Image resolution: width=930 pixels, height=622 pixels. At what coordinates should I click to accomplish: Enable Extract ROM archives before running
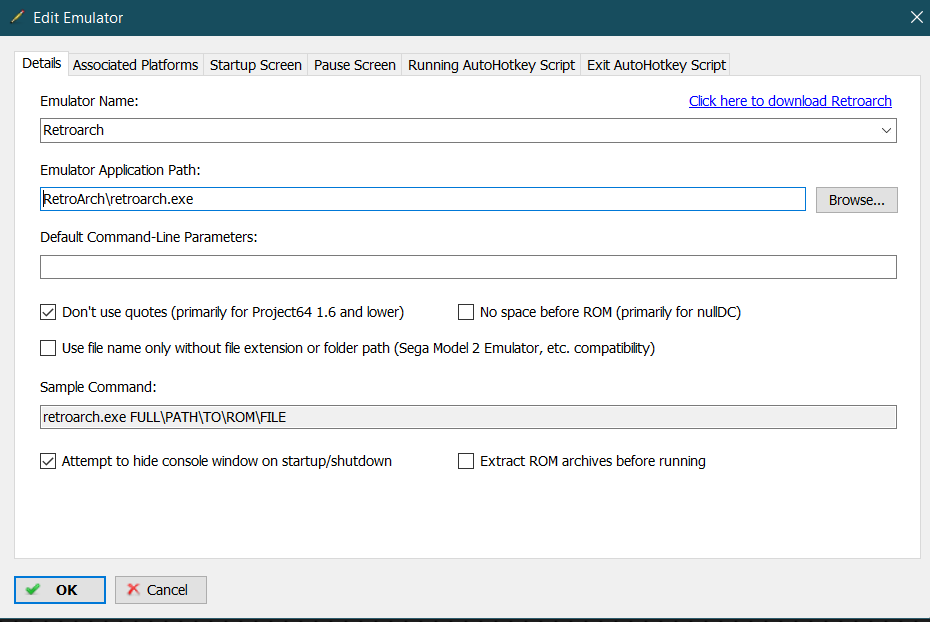466,461
